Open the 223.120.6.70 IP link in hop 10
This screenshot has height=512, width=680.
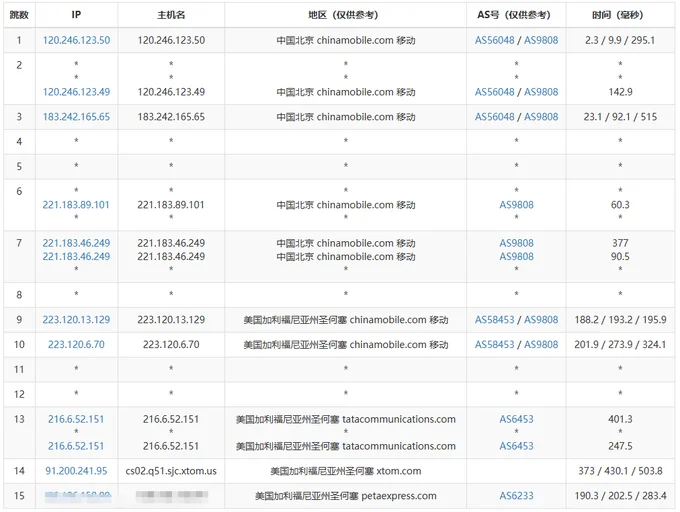pos(76,344)
